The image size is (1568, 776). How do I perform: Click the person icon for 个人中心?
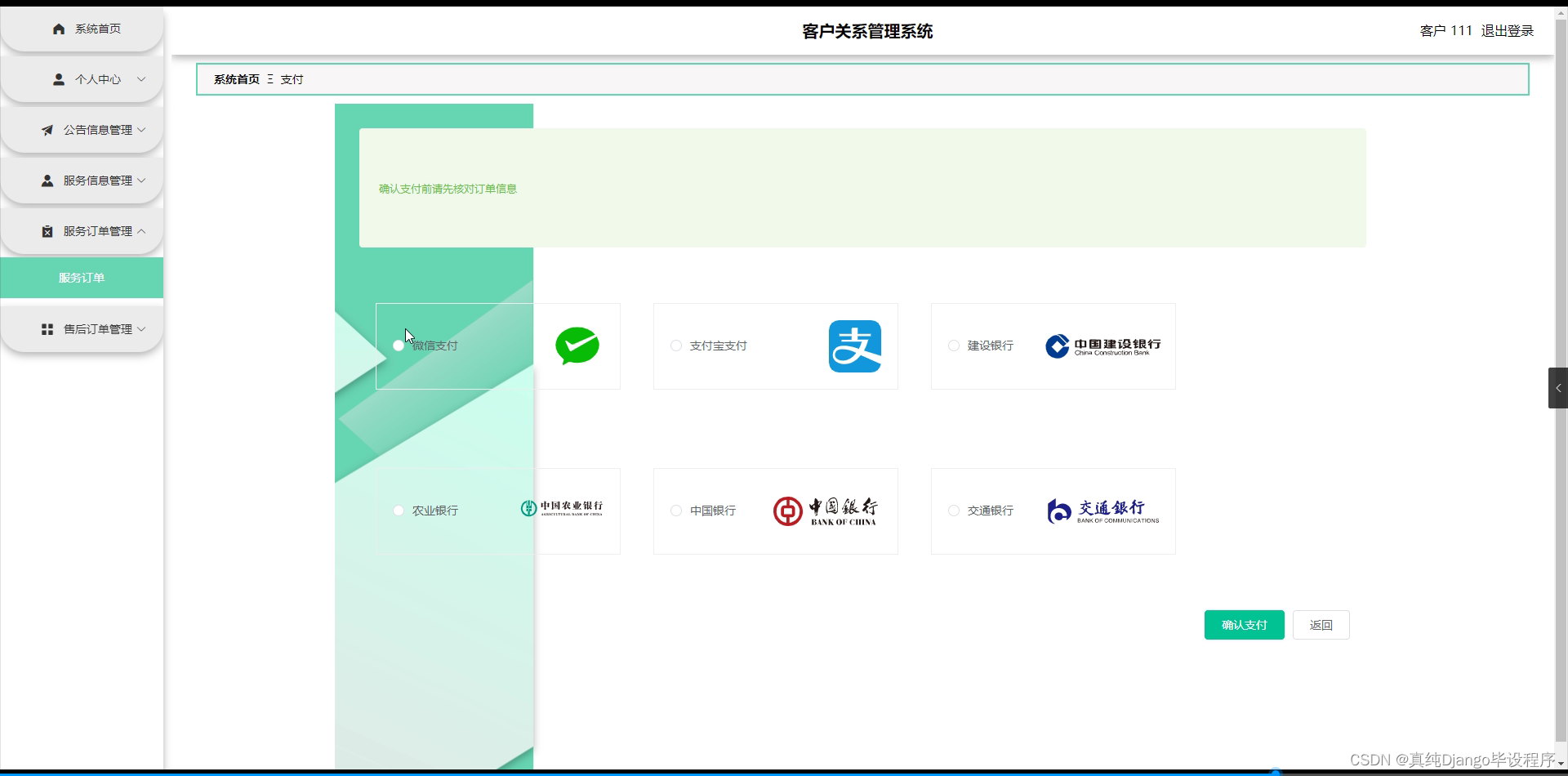(58, 79)
